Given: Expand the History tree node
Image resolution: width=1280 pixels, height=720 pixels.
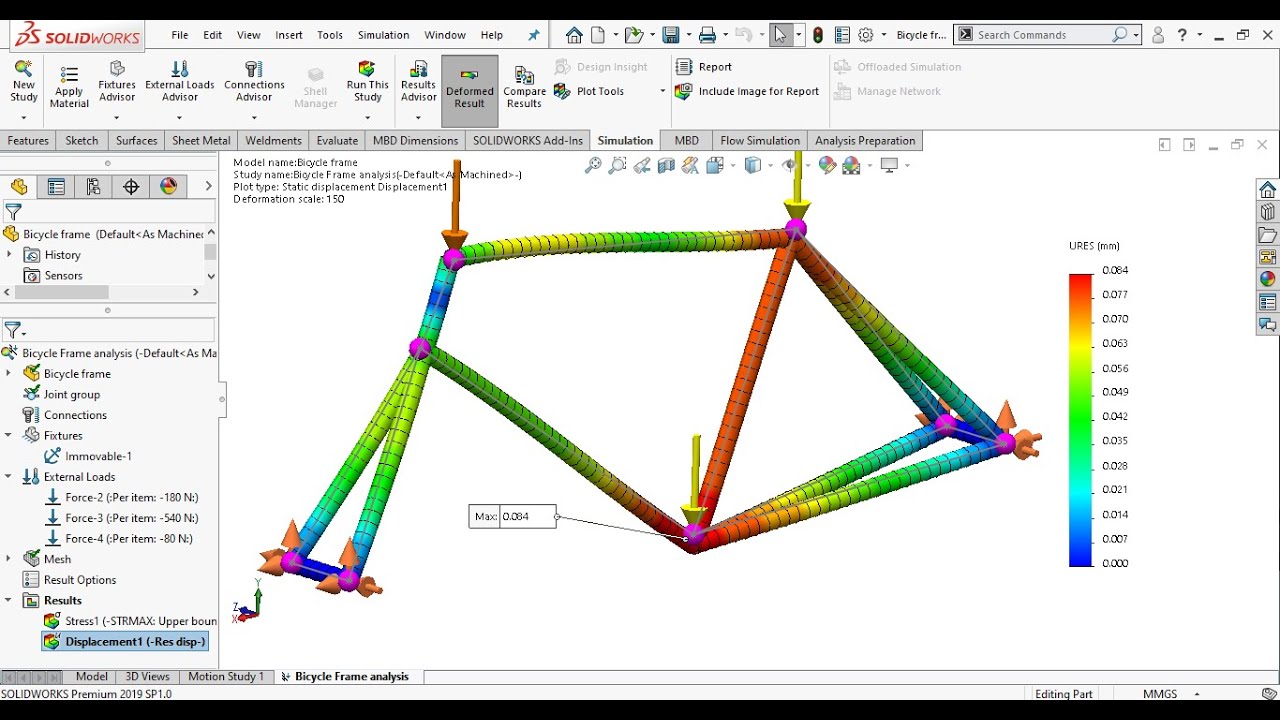Looking at the screenshot, I should [x=9, y=255].
